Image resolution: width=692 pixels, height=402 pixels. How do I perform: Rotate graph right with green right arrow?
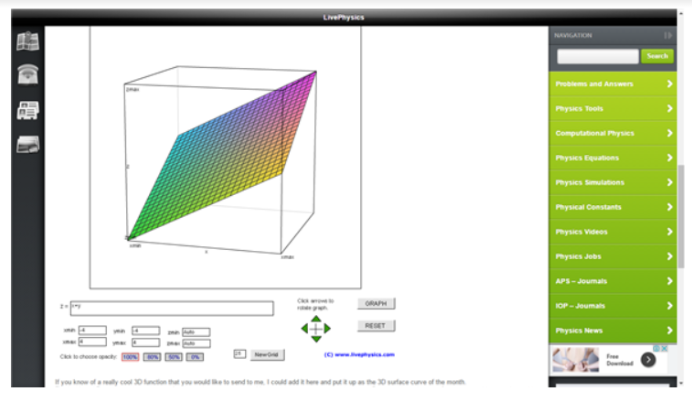tap(327, 328)
